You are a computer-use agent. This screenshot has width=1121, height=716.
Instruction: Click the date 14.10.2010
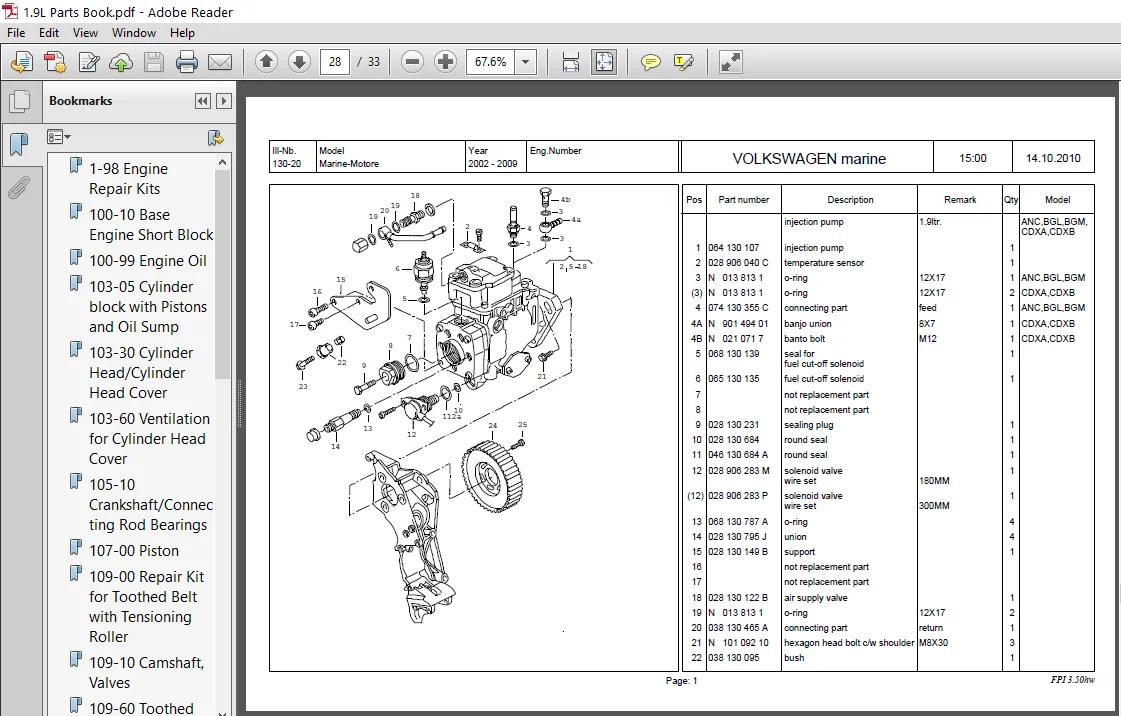tap(1053, 159)
